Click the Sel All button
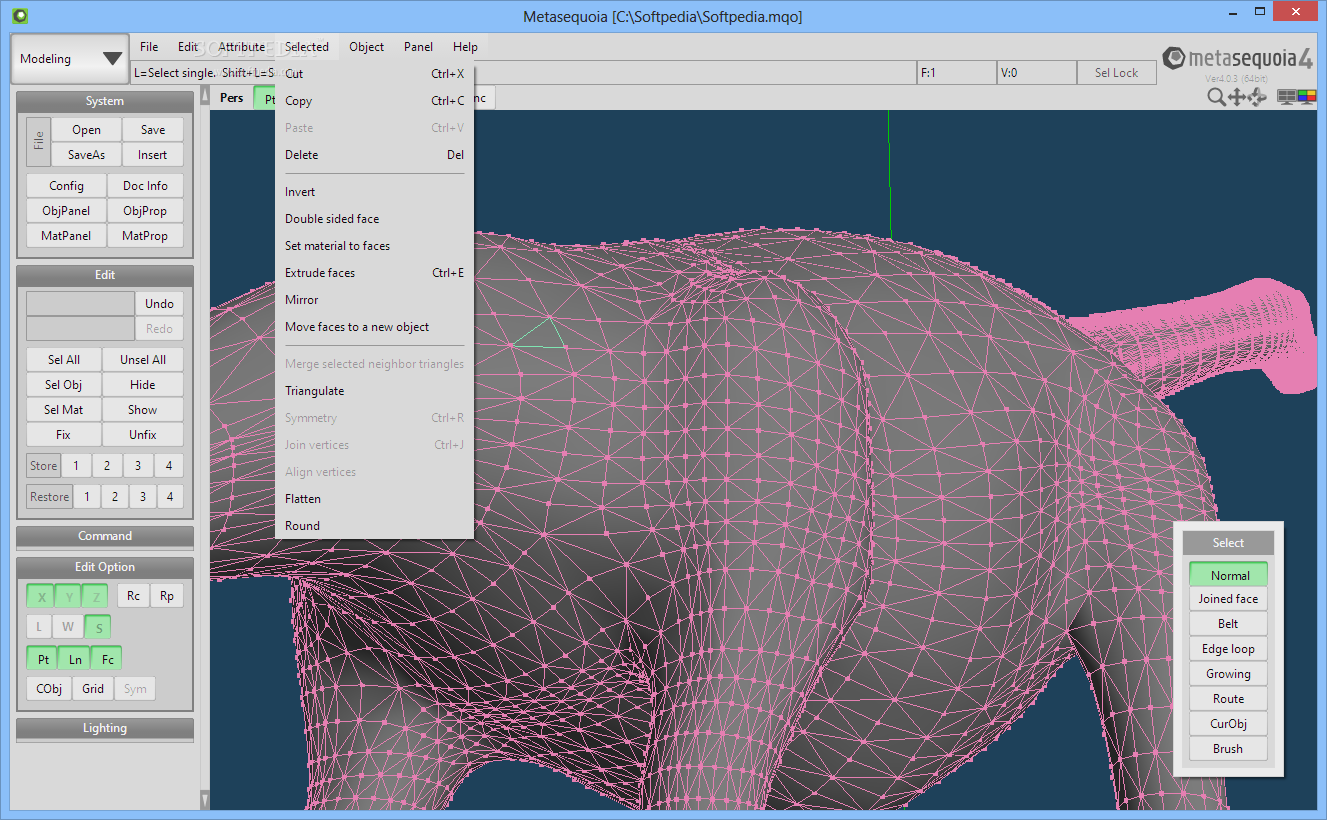This screenshot has height=820, width=1327. (64, 360)
